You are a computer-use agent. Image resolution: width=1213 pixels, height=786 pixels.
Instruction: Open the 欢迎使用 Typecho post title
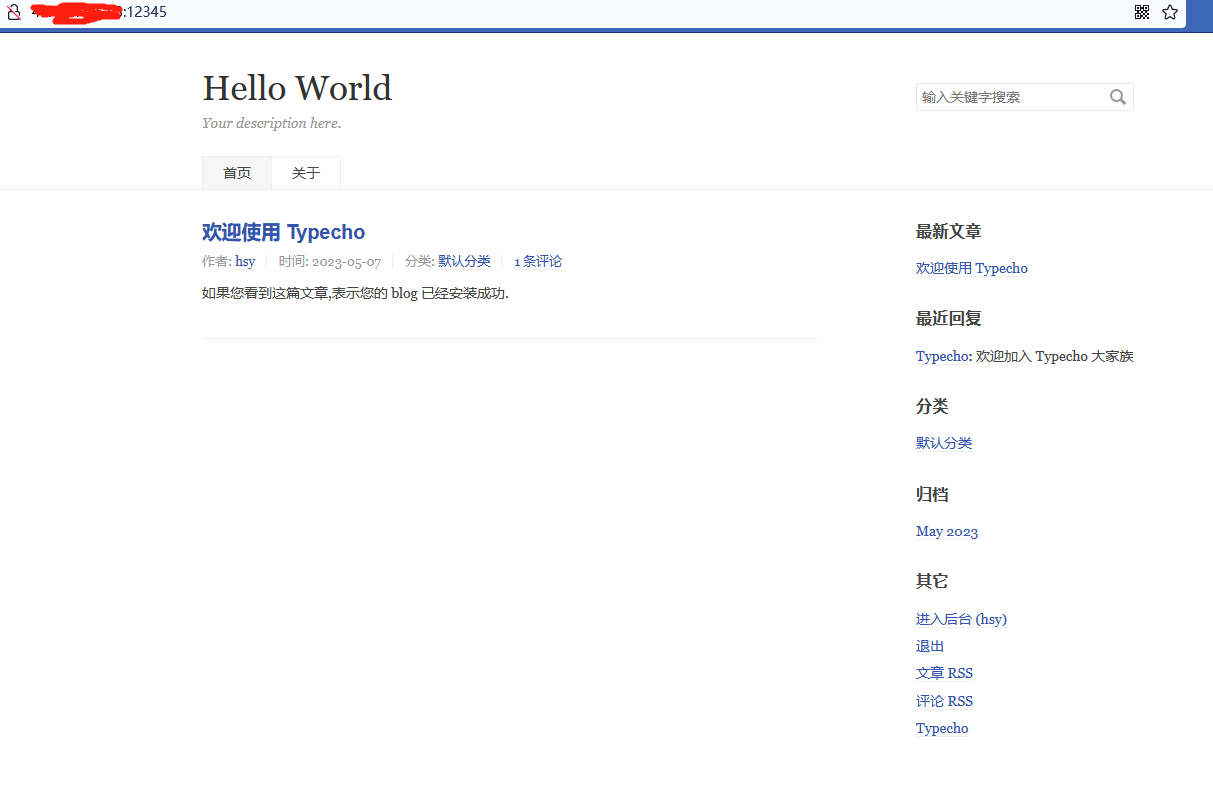[x=283, y=232]
